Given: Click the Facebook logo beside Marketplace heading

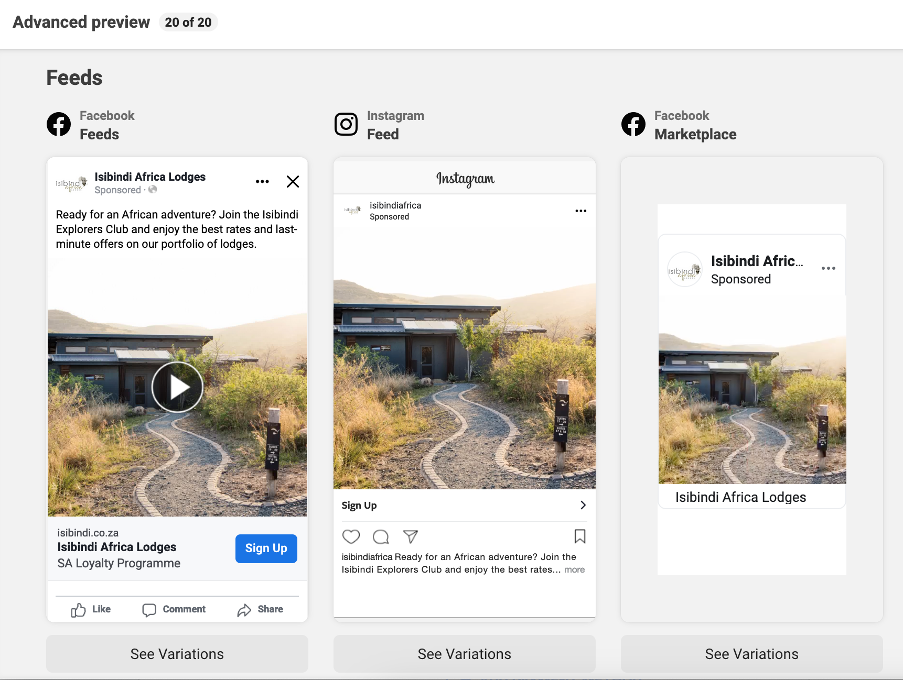Looking at the screenshot, I should 633,124.
